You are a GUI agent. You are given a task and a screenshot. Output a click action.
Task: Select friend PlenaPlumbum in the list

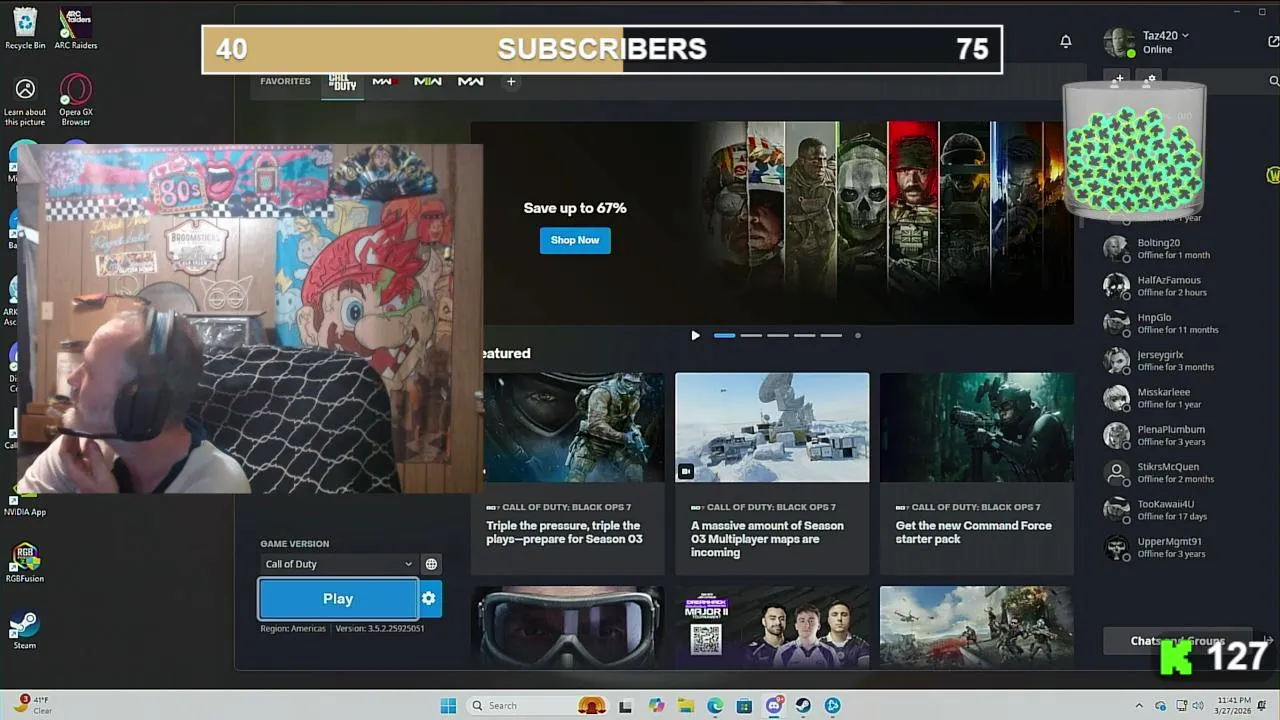coord(1177,435)
